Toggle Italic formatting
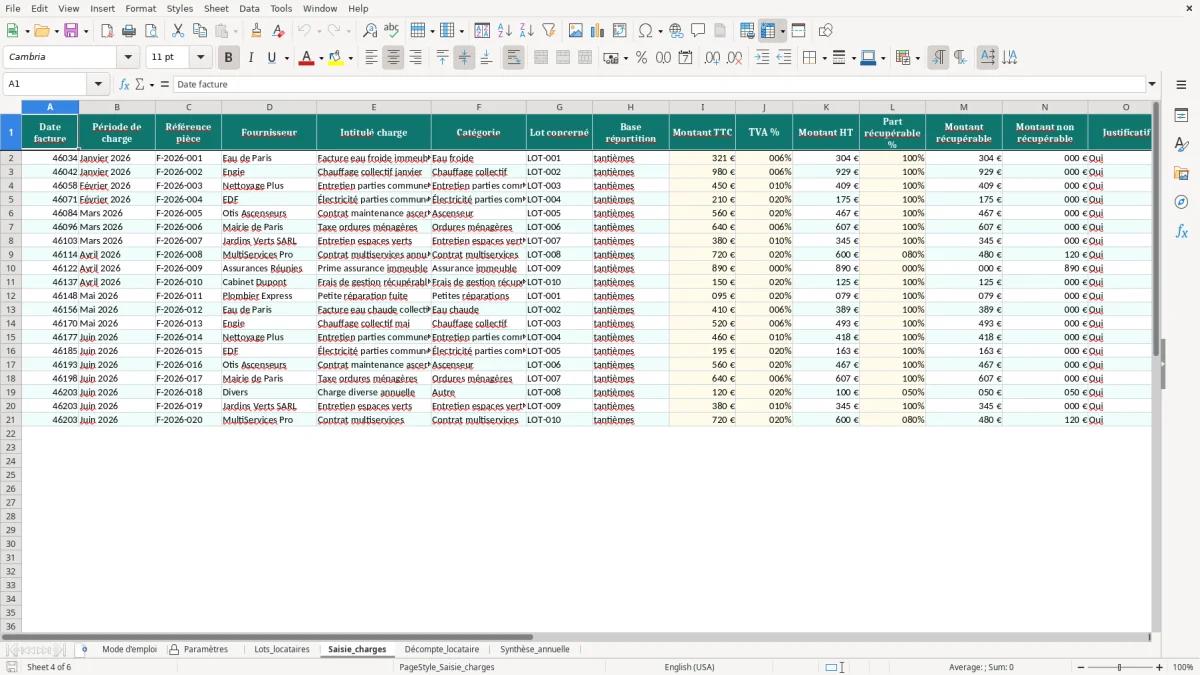The image size is (1200, 675). [x=250, y=58]
